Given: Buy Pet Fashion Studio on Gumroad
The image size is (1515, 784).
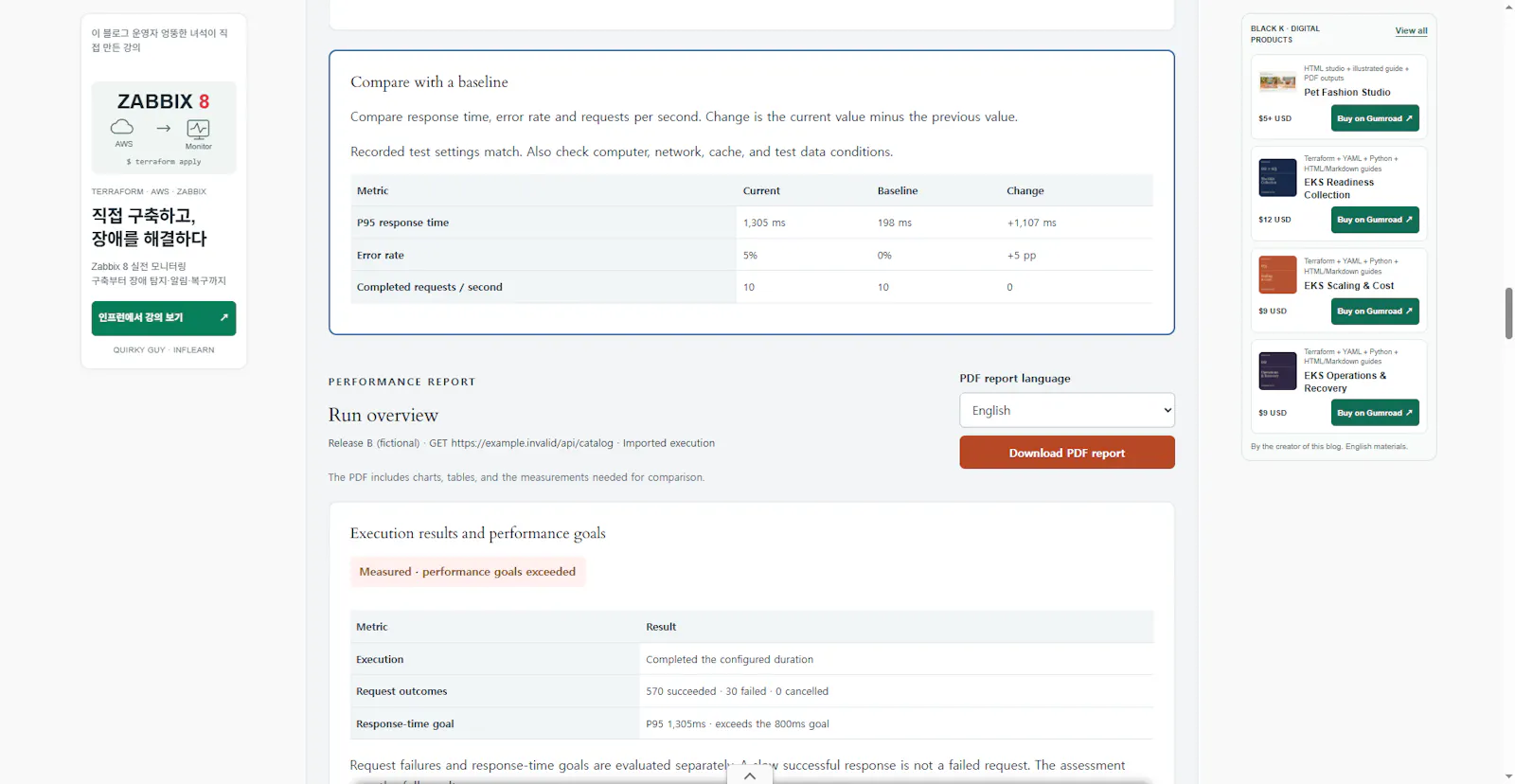Looking at the screenshot, I should (x=1375, y=118).
